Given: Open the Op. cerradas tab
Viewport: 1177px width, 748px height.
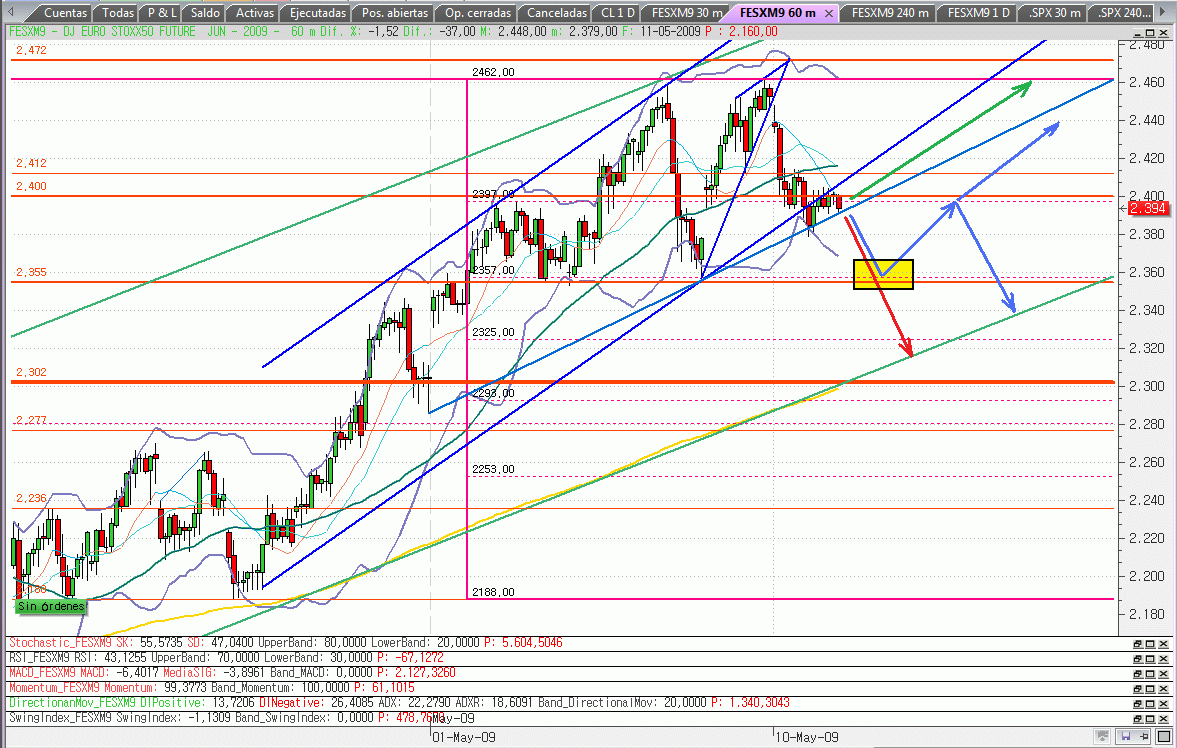Looking at the screenshot, I should [477, 13].
